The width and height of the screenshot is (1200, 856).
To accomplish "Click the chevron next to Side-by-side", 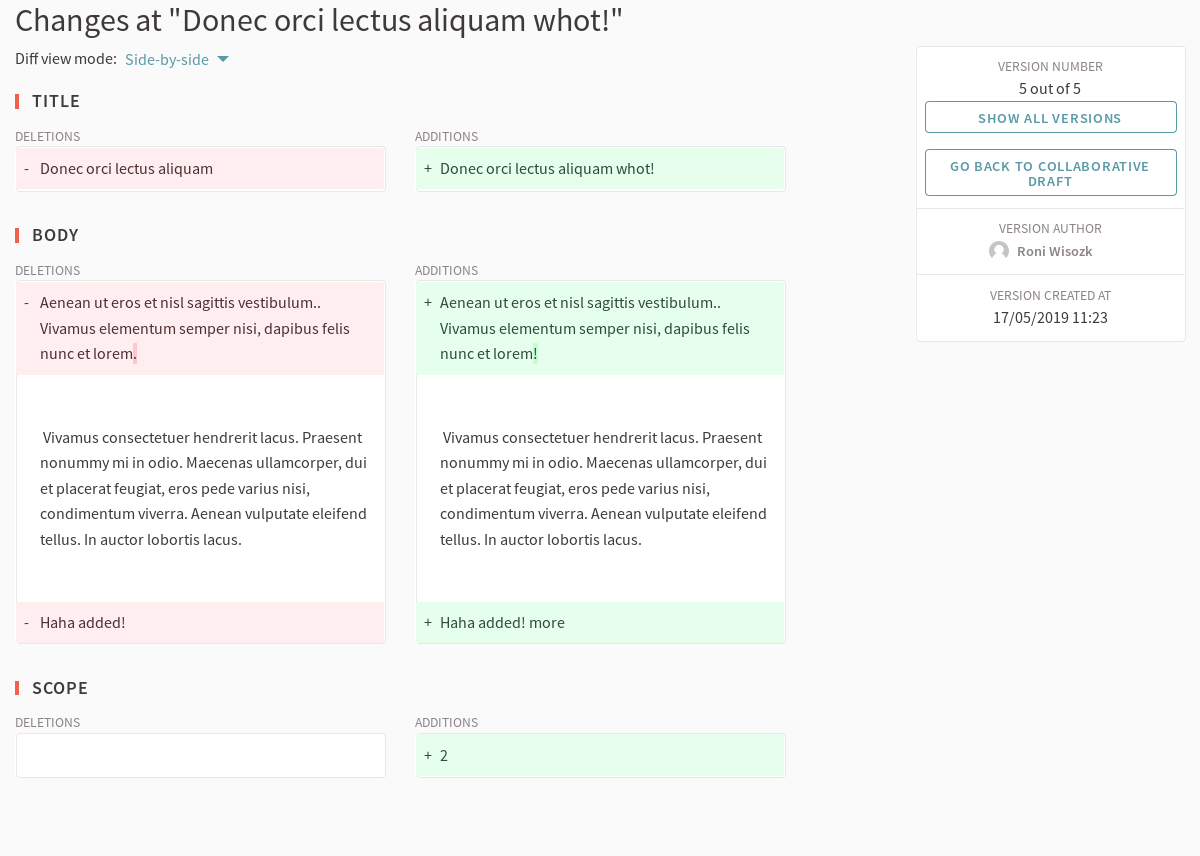I will (222, 59).
